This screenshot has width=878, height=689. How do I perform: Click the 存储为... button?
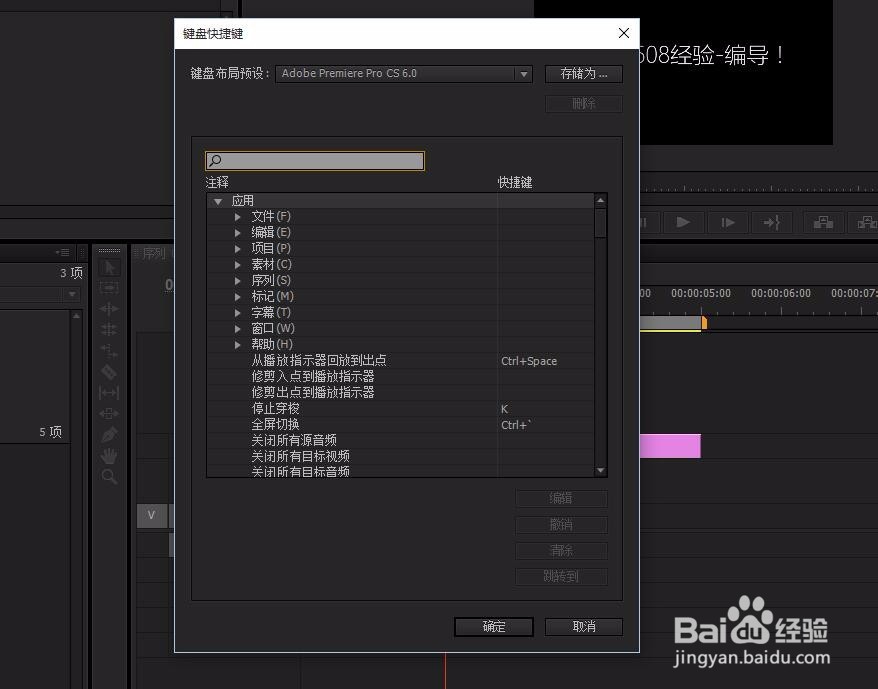(583, 74)
